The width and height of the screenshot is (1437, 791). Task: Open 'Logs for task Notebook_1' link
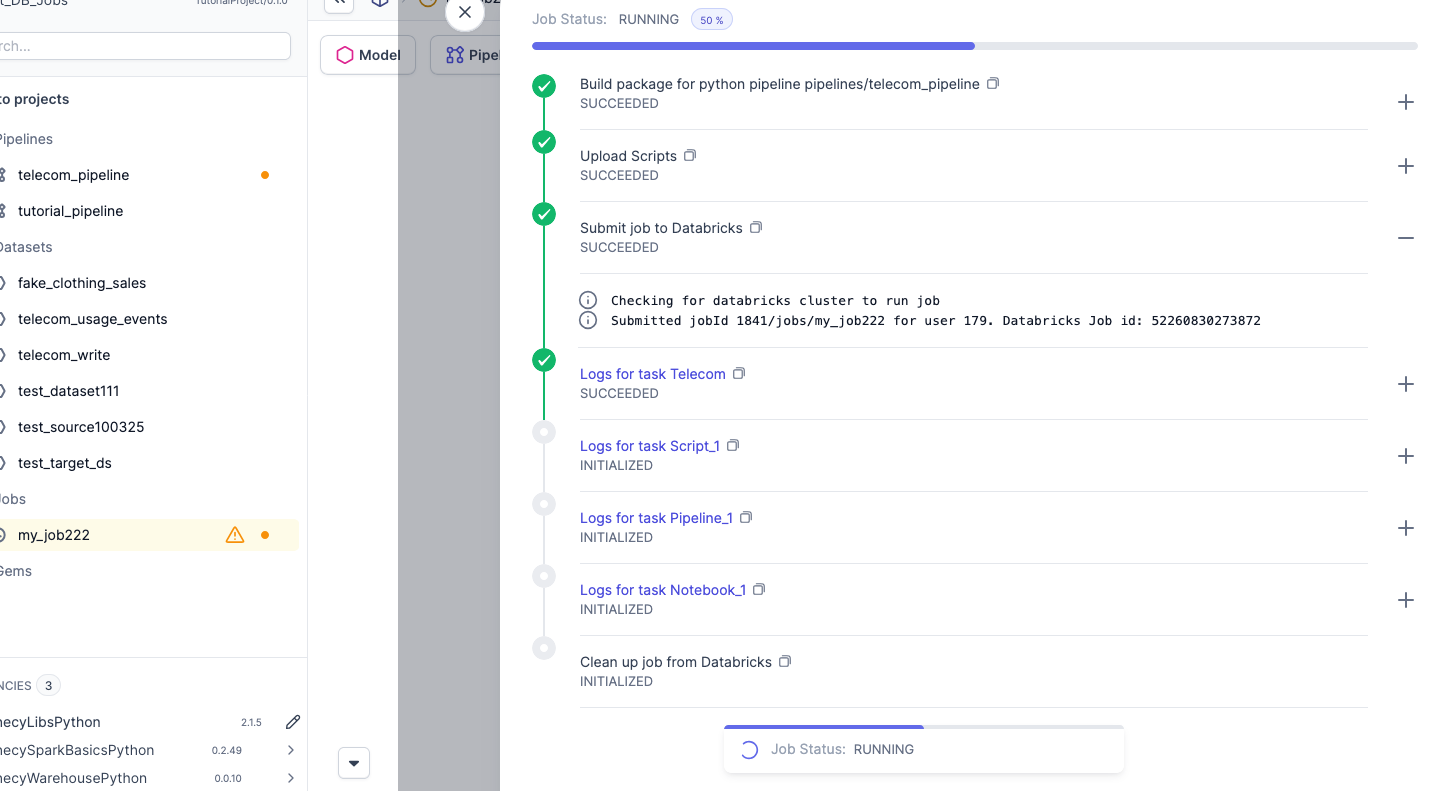coord(663,589)
